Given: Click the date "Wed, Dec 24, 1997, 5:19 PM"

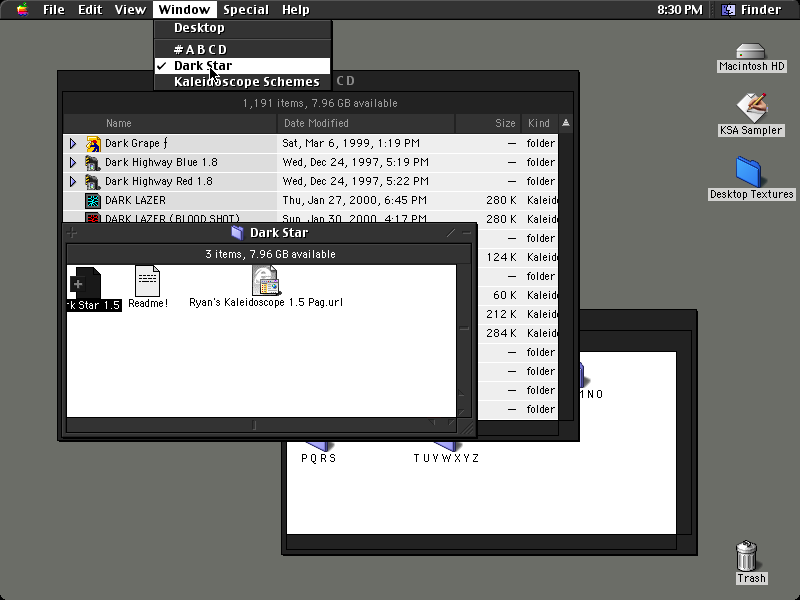Looking at the screenshot, I should click(x=356, y=162).
